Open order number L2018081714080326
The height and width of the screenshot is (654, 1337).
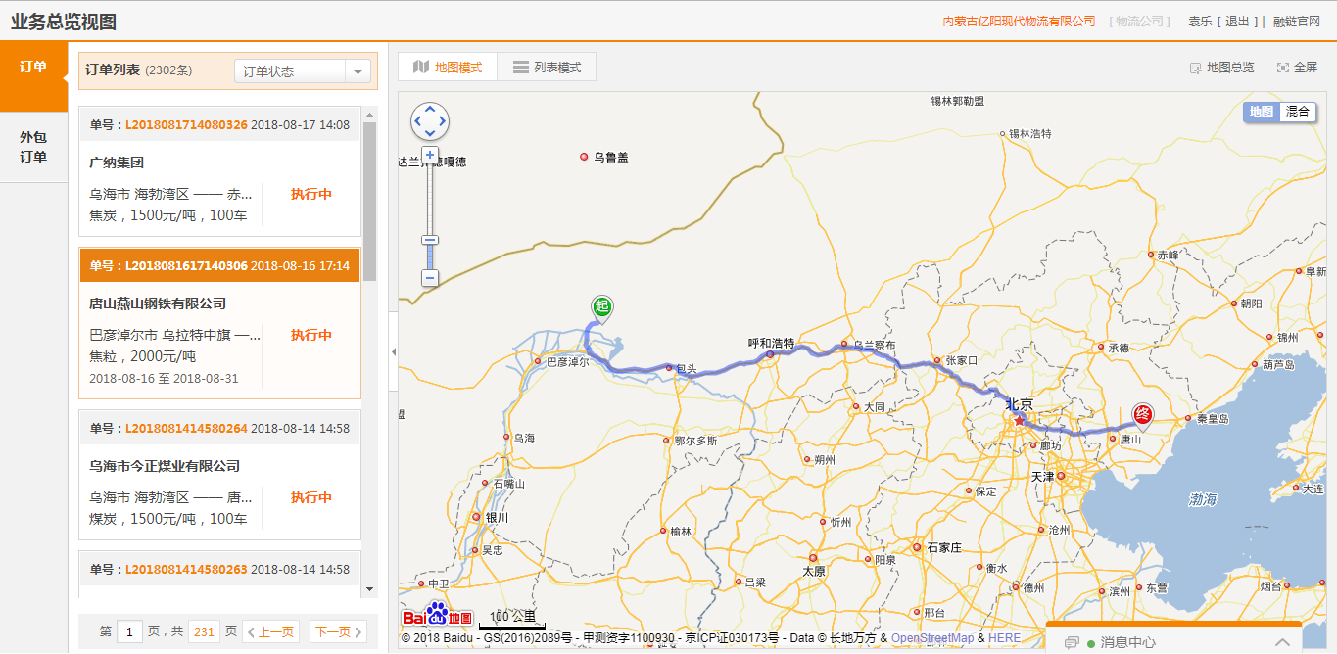pyautogui.click(x=186, y=125)
